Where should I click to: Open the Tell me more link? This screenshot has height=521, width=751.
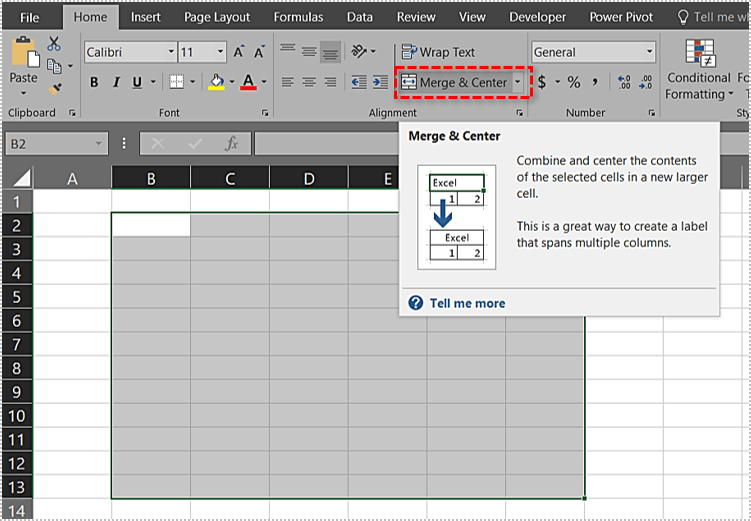point(466,303)
